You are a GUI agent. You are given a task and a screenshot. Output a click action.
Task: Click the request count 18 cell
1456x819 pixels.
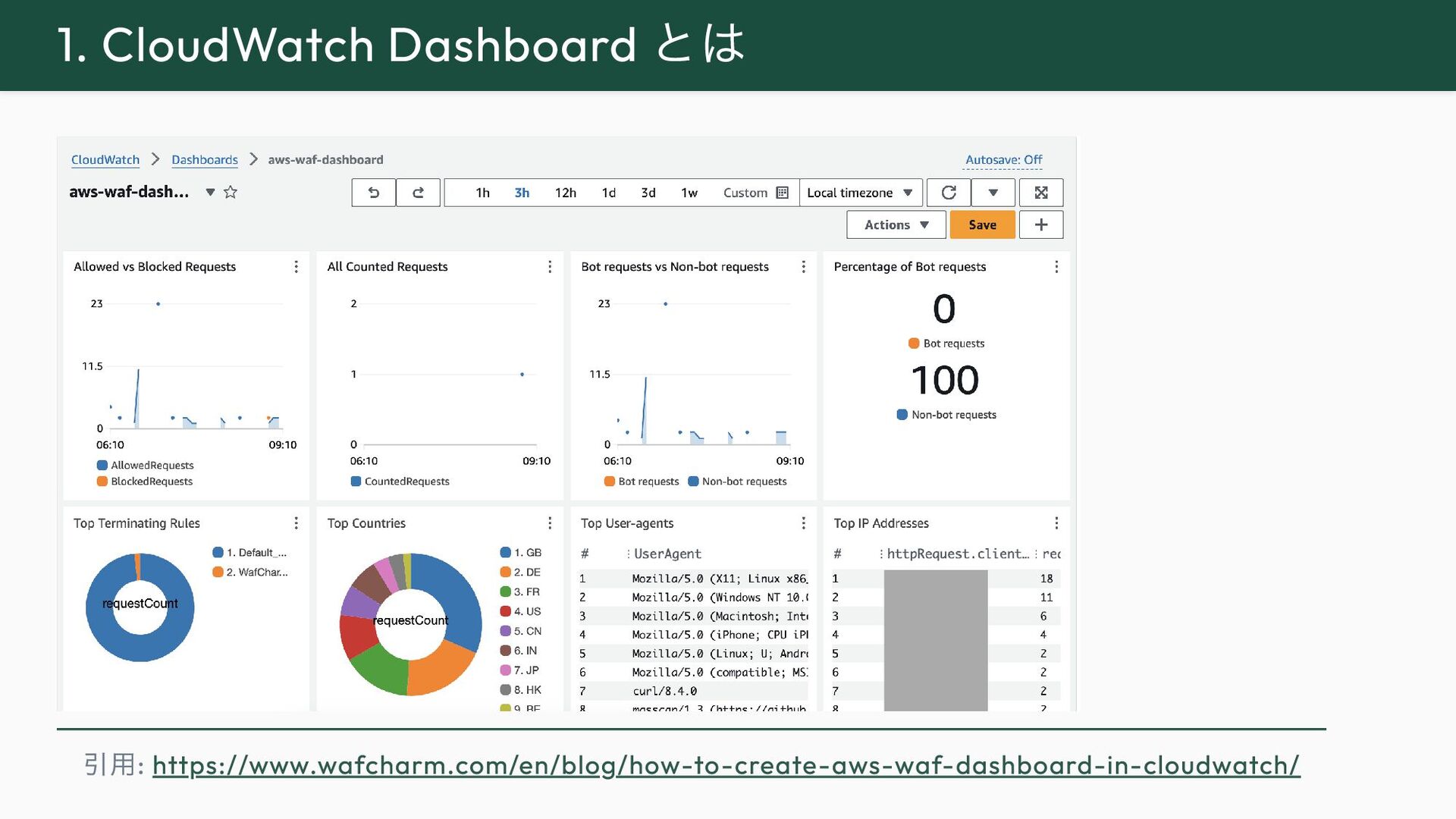1046,579
